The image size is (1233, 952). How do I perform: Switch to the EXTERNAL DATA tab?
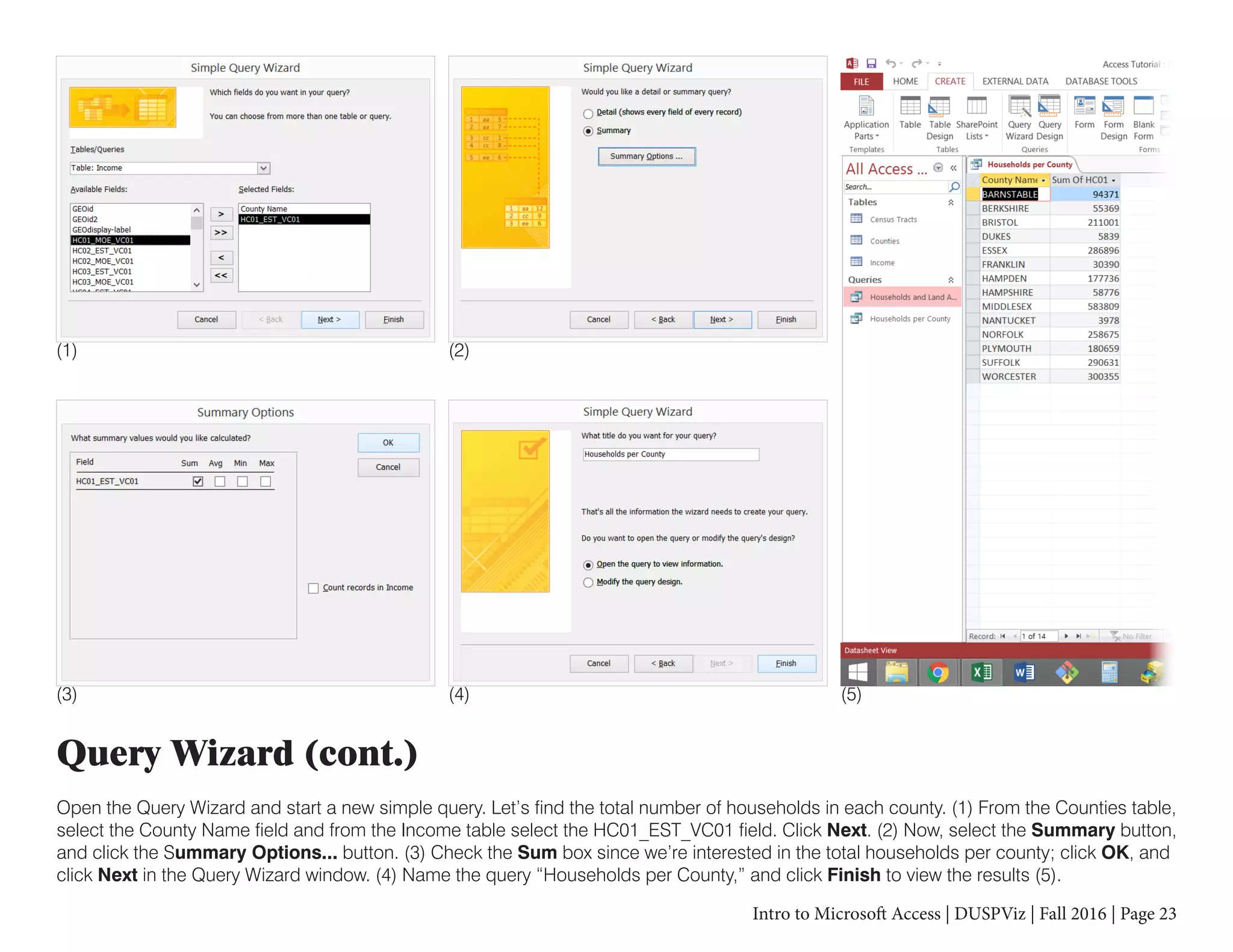[1015, 81]
